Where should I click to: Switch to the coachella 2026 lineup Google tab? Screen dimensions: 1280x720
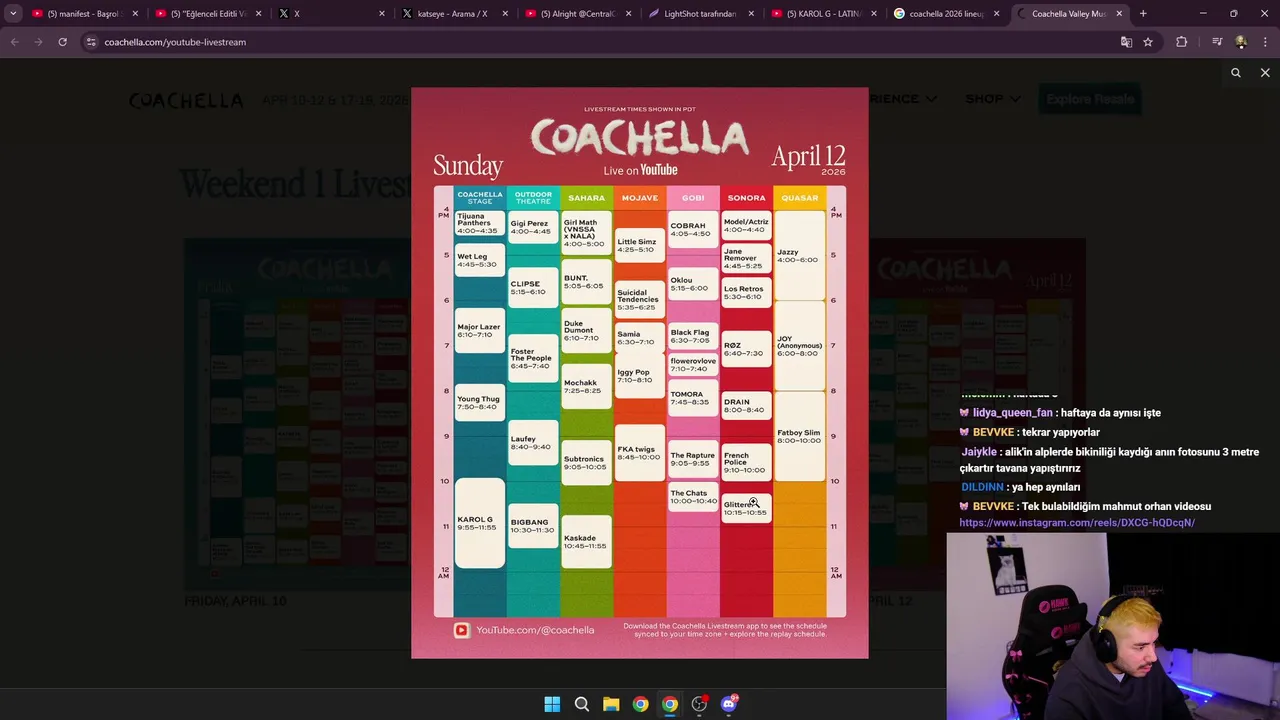pyautogui.click(x=946, y=14)
